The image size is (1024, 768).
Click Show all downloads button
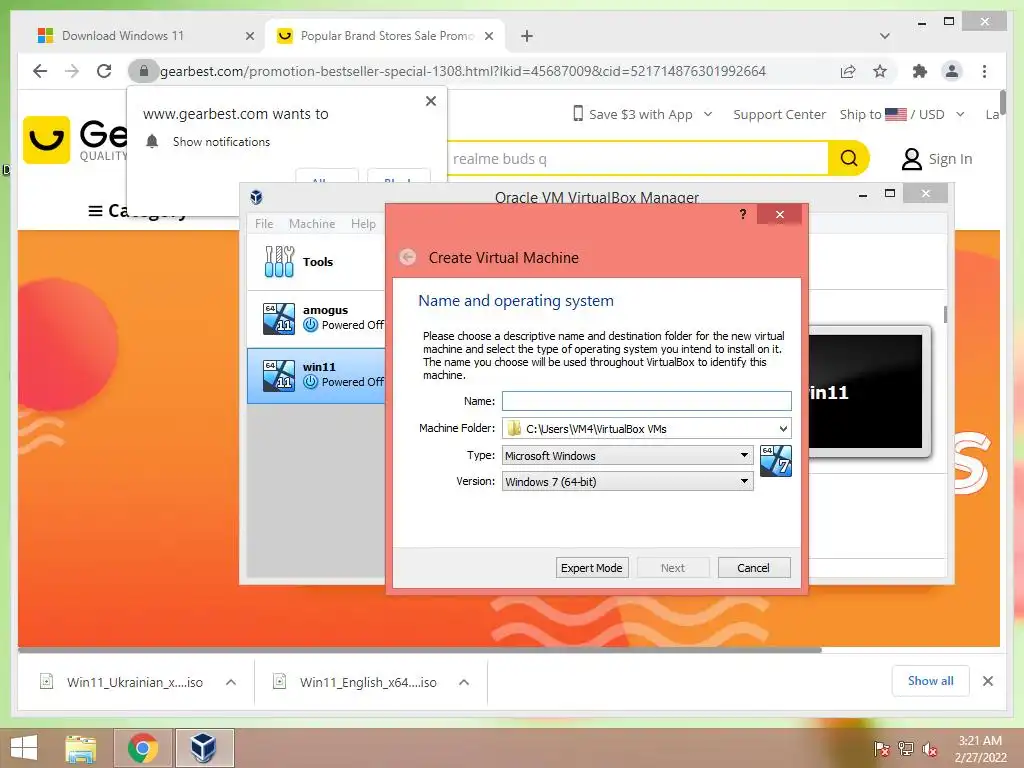930,681
